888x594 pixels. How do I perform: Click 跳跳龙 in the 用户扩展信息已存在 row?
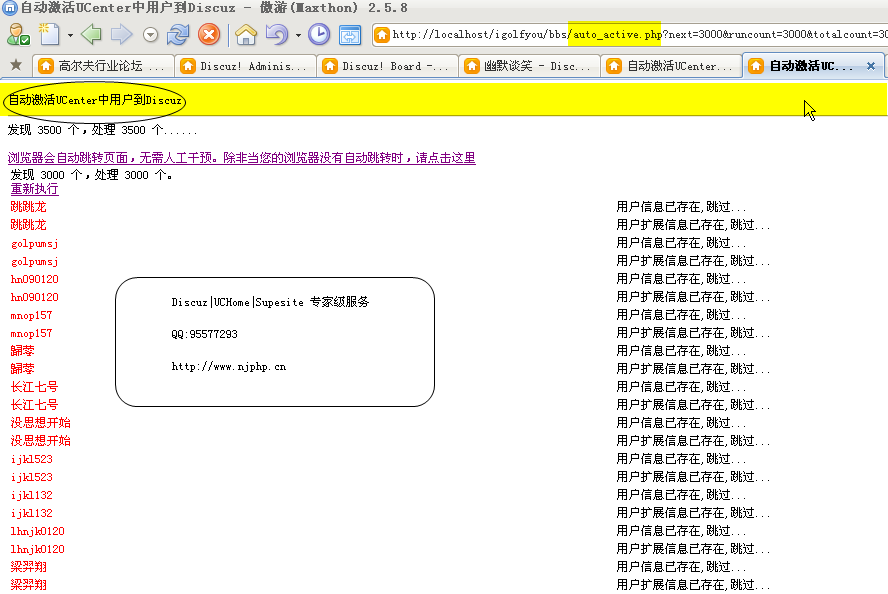click(28, 225)
